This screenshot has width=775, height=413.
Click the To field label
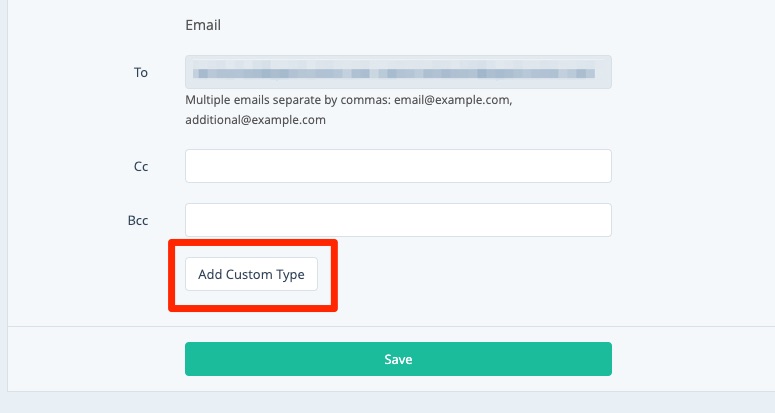pos(141,73)
